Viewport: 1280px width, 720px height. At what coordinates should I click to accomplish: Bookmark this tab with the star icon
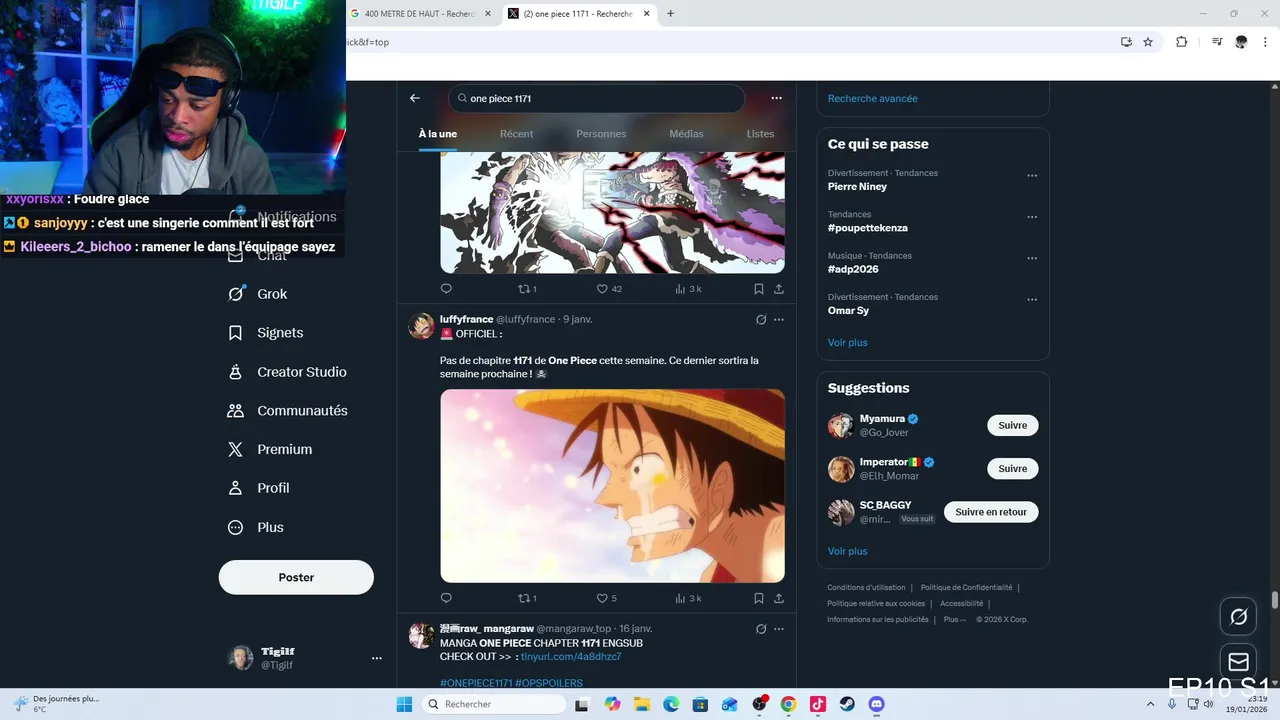point(1148,42)
